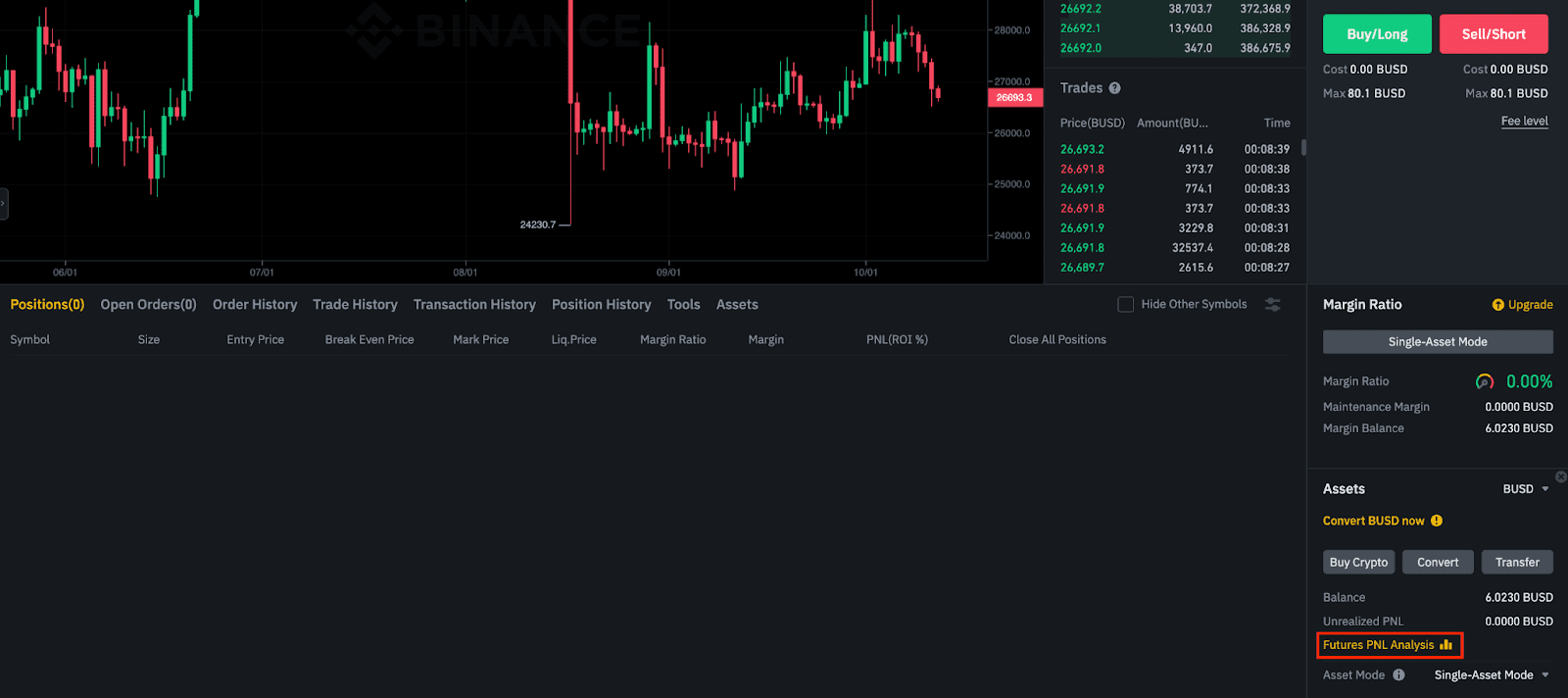Click the order book row 26692.1
1568x698 pixels.
1175,28
